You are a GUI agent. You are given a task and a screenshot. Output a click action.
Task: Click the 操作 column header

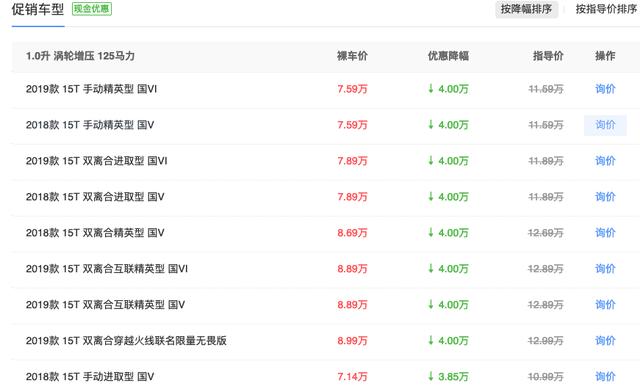pyautogui.click(x=605, y=56)
